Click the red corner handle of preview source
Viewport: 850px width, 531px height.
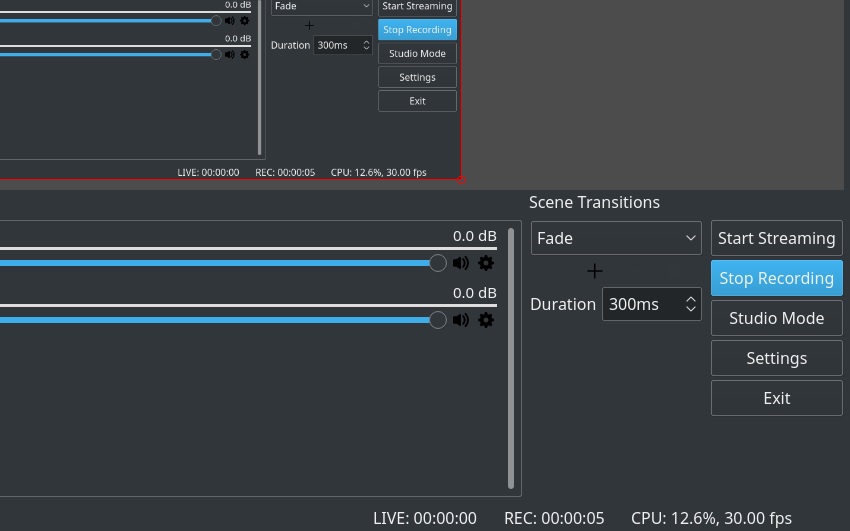click(x=461, y=179)
